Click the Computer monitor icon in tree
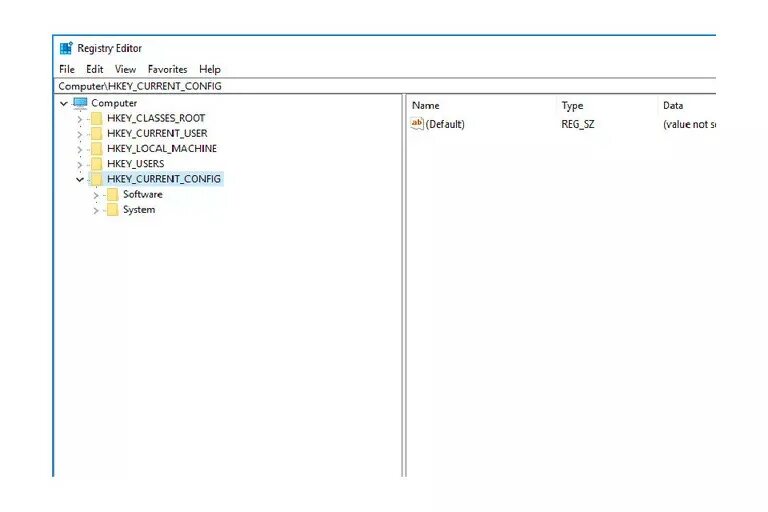This screenshot has height=512, width=768. click(80, 103)
